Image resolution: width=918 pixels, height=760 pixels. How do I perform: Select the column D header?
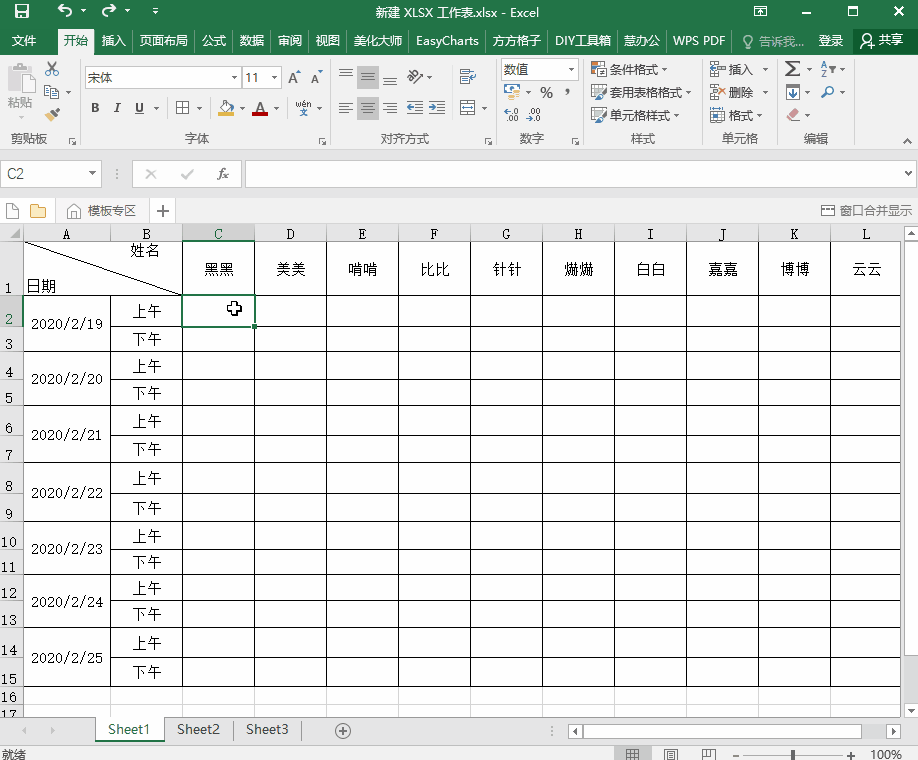coord(290,234)
